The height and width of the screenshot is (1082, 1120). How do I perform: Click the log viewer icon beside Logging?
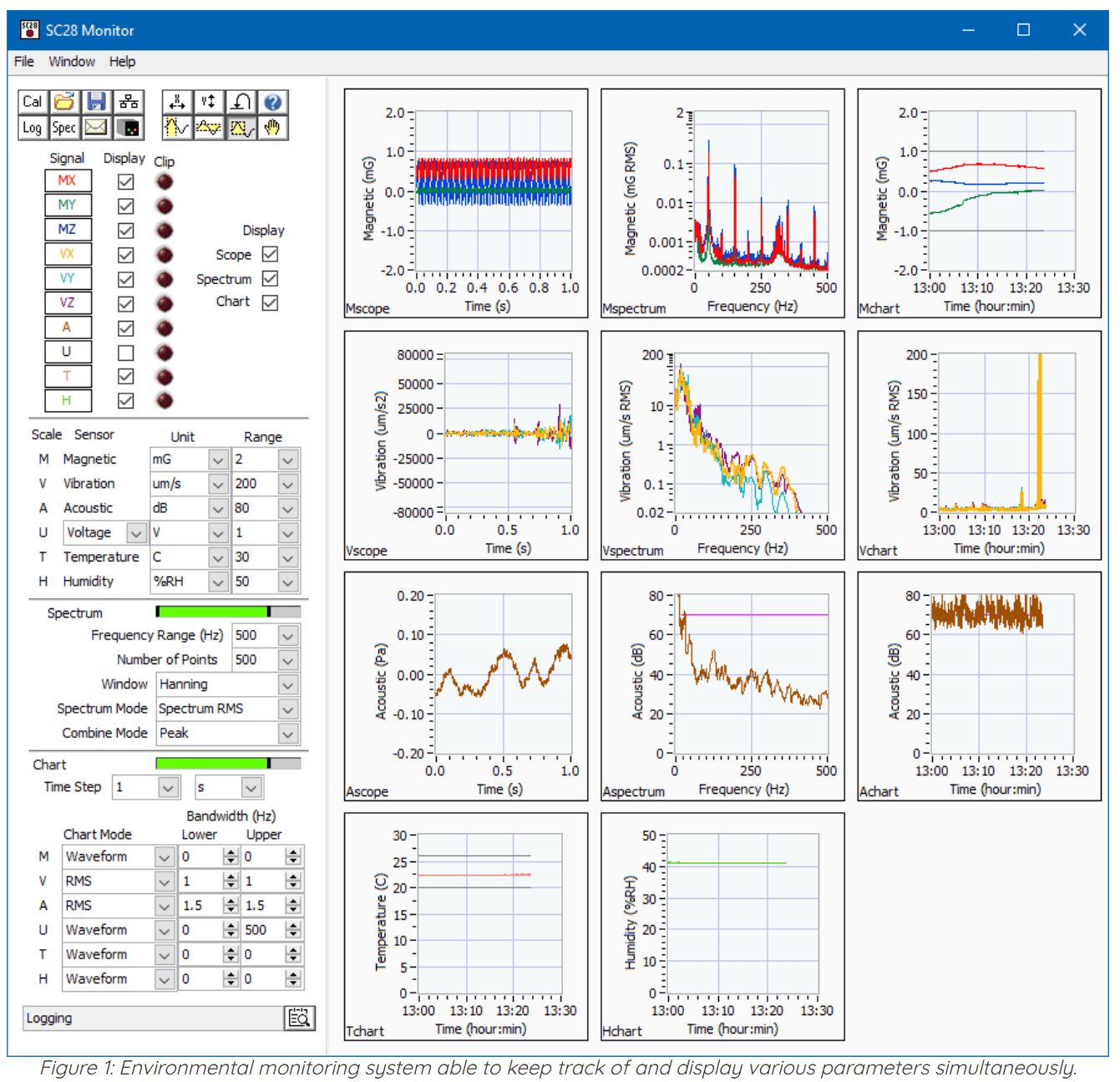299,1018
